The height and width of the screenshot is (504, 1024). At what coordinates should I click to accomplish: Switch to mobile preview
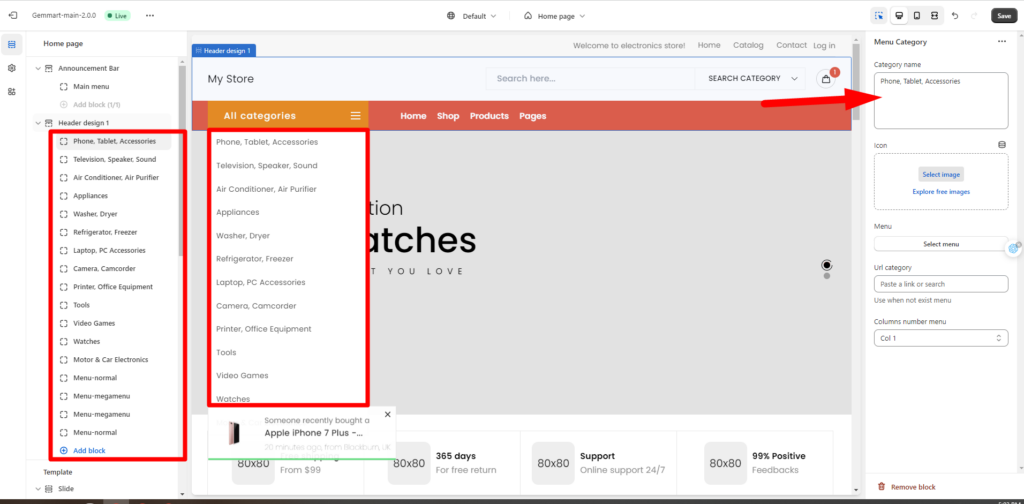point(917,16)
